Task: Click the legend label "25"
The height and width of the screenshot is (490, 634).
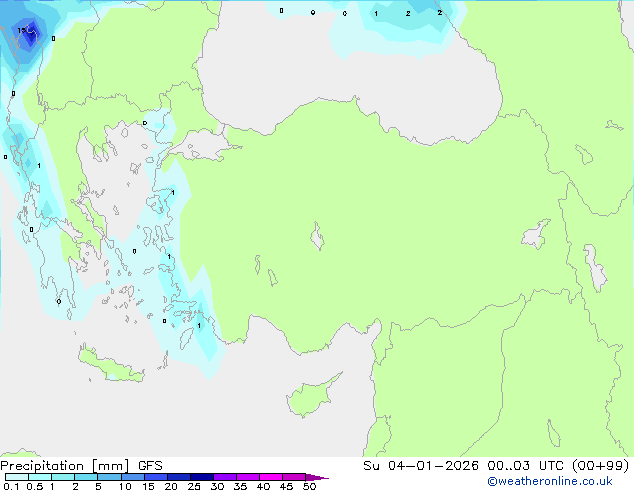Action: [194, 486]
